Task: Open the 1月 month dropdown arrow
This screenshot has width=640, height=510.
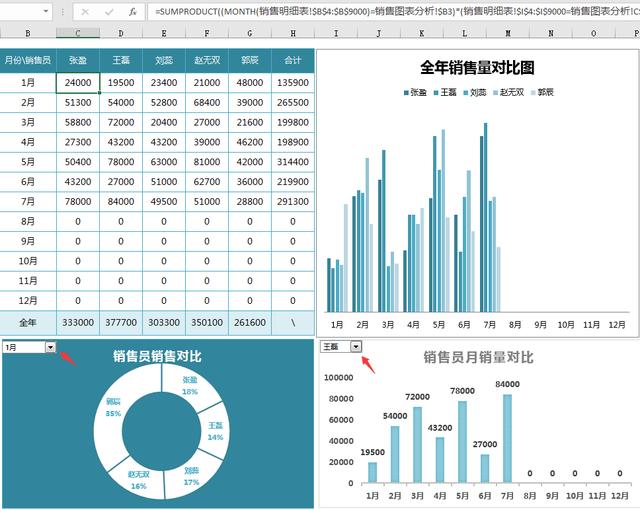Action: pos(50,347)
